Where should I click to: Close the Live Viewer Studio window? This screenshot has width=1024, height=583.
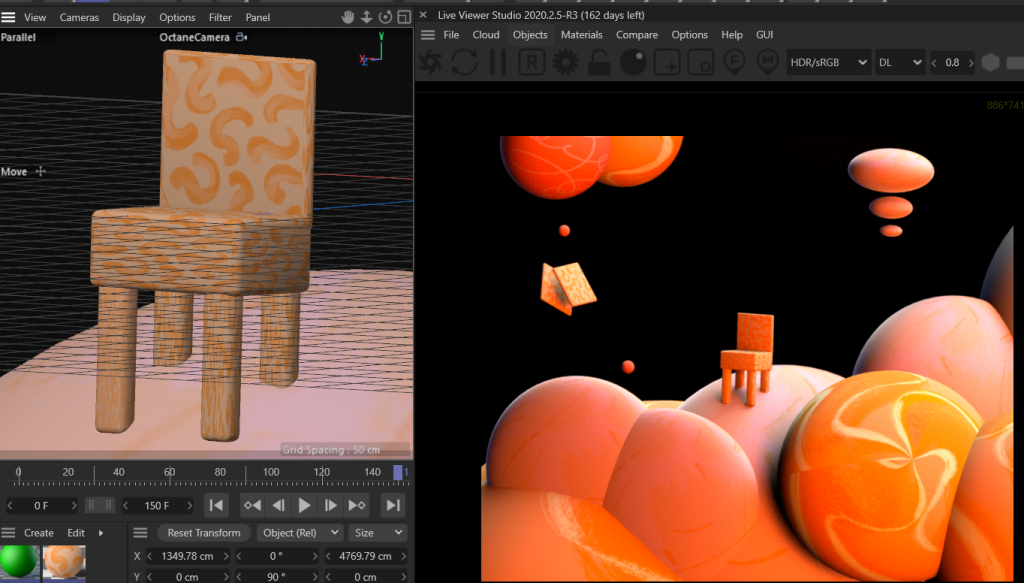pyautogui.click(x=423, y=14)
